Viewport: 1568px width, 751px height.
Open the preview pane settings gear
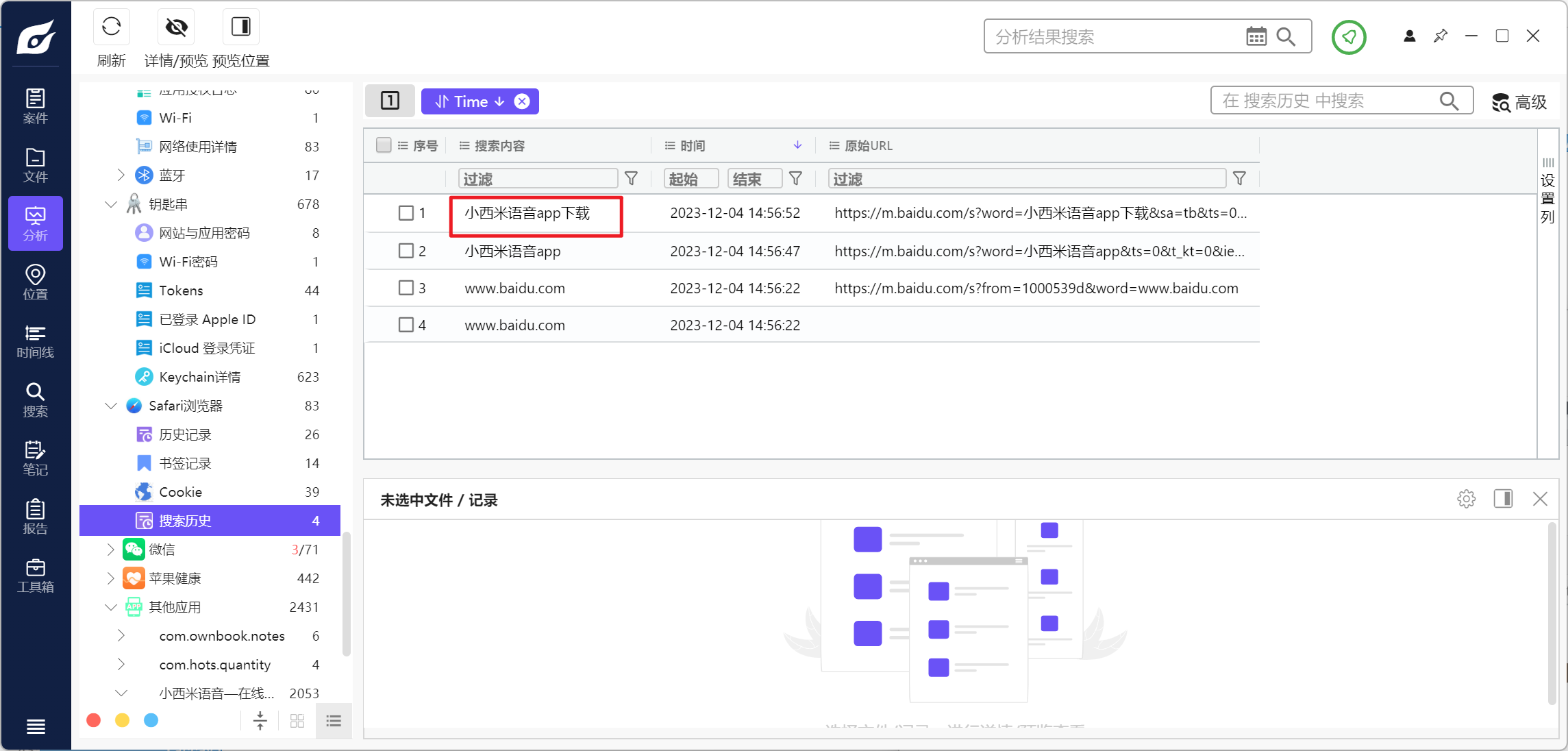tap(1466, 499)
